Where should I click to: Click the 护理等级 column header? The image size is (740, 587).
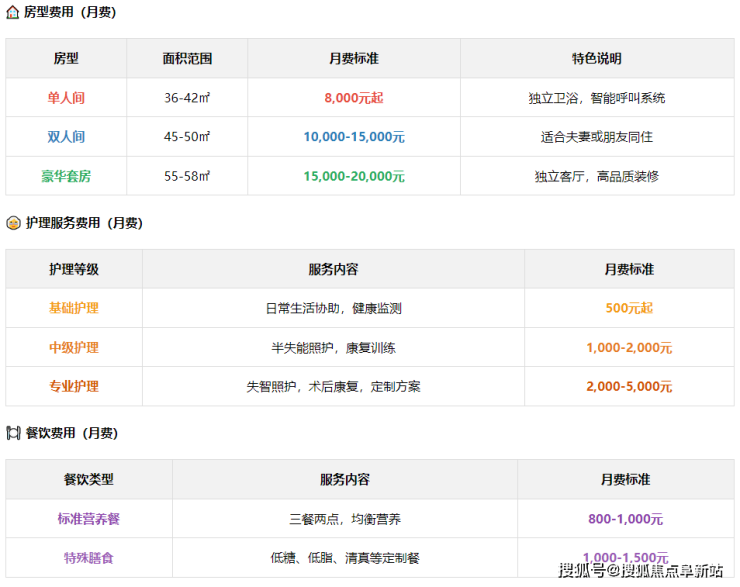point(74,270)
